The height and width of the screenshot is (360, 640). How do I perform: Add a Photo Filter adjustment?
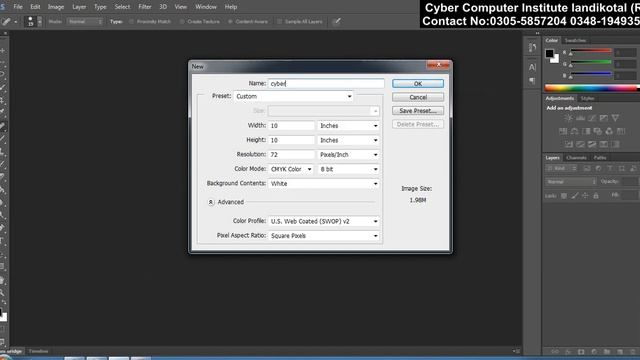[598, 131]
